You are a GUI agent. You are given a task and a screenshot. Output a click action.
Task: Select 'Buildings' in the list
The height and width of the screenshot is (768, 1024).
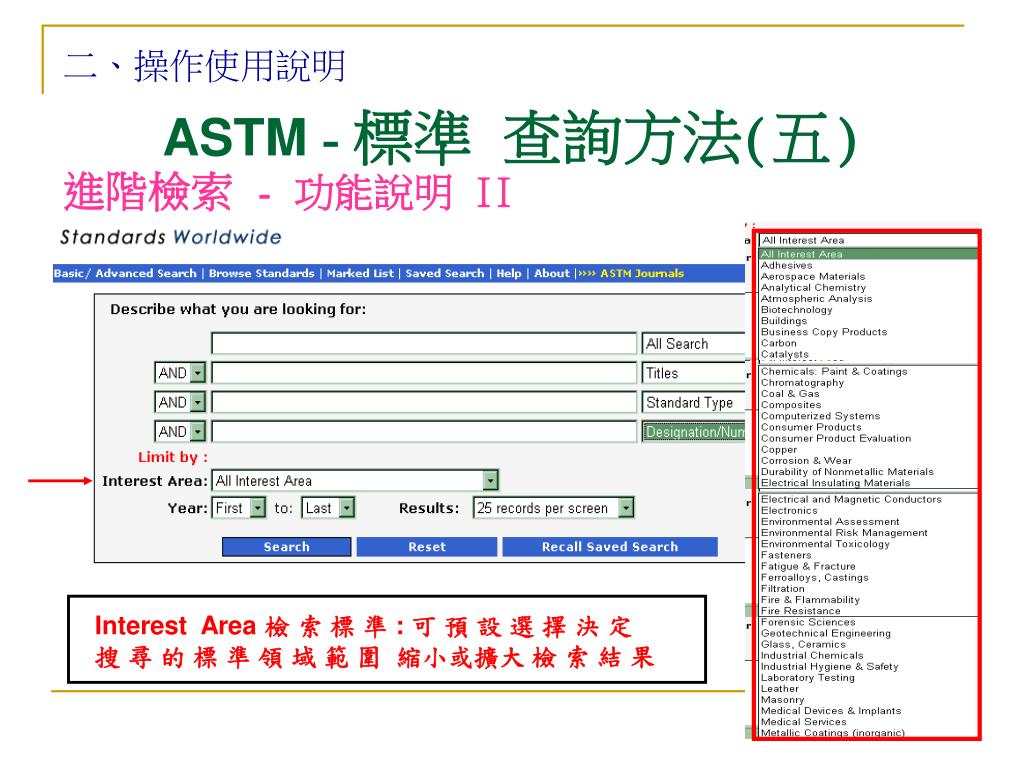pos(784,321)
